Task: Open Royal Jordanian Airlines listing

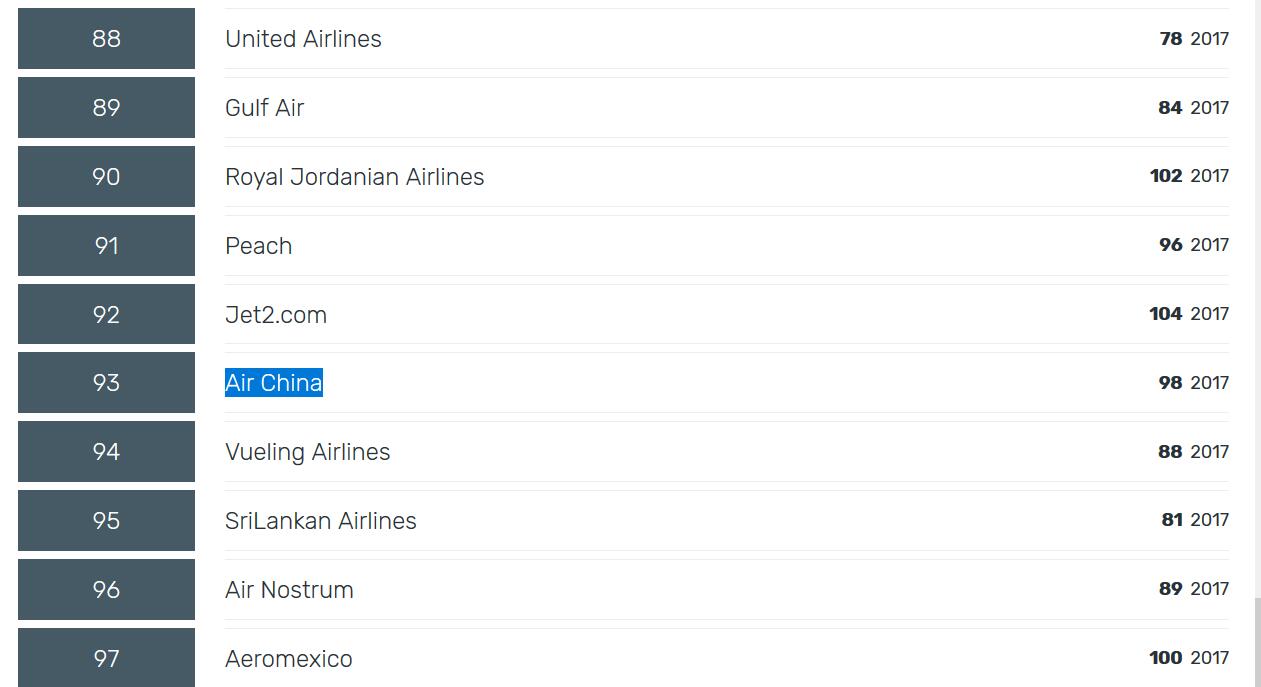Action: (354, 177)
